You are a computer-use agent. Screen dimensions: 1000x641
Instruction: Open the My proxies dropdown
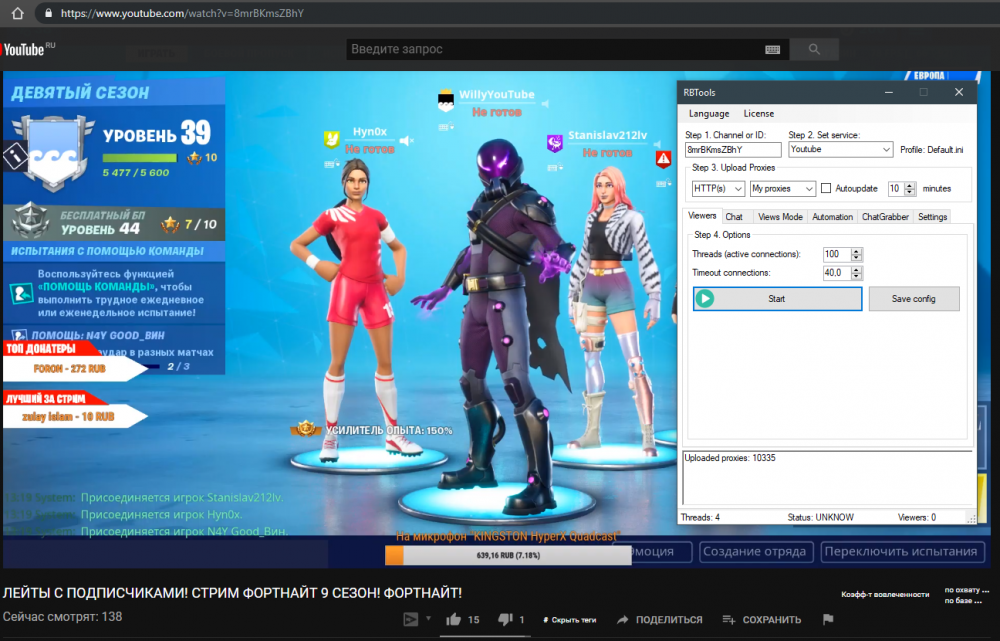coord(783,188)
